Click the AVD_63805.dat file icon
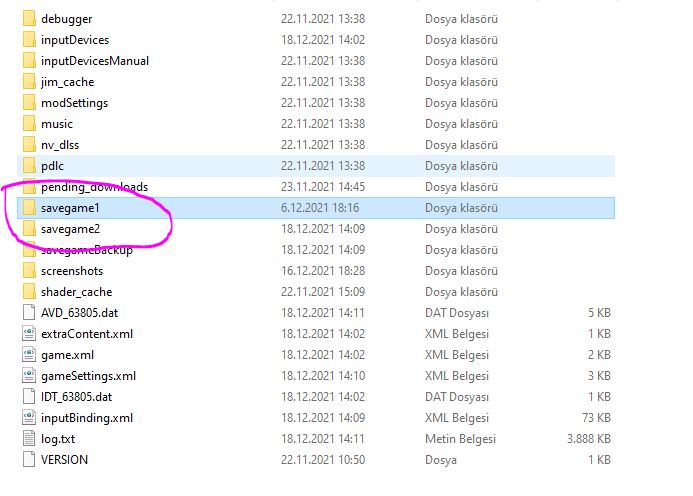693x496 pixels. pos(29,313)
